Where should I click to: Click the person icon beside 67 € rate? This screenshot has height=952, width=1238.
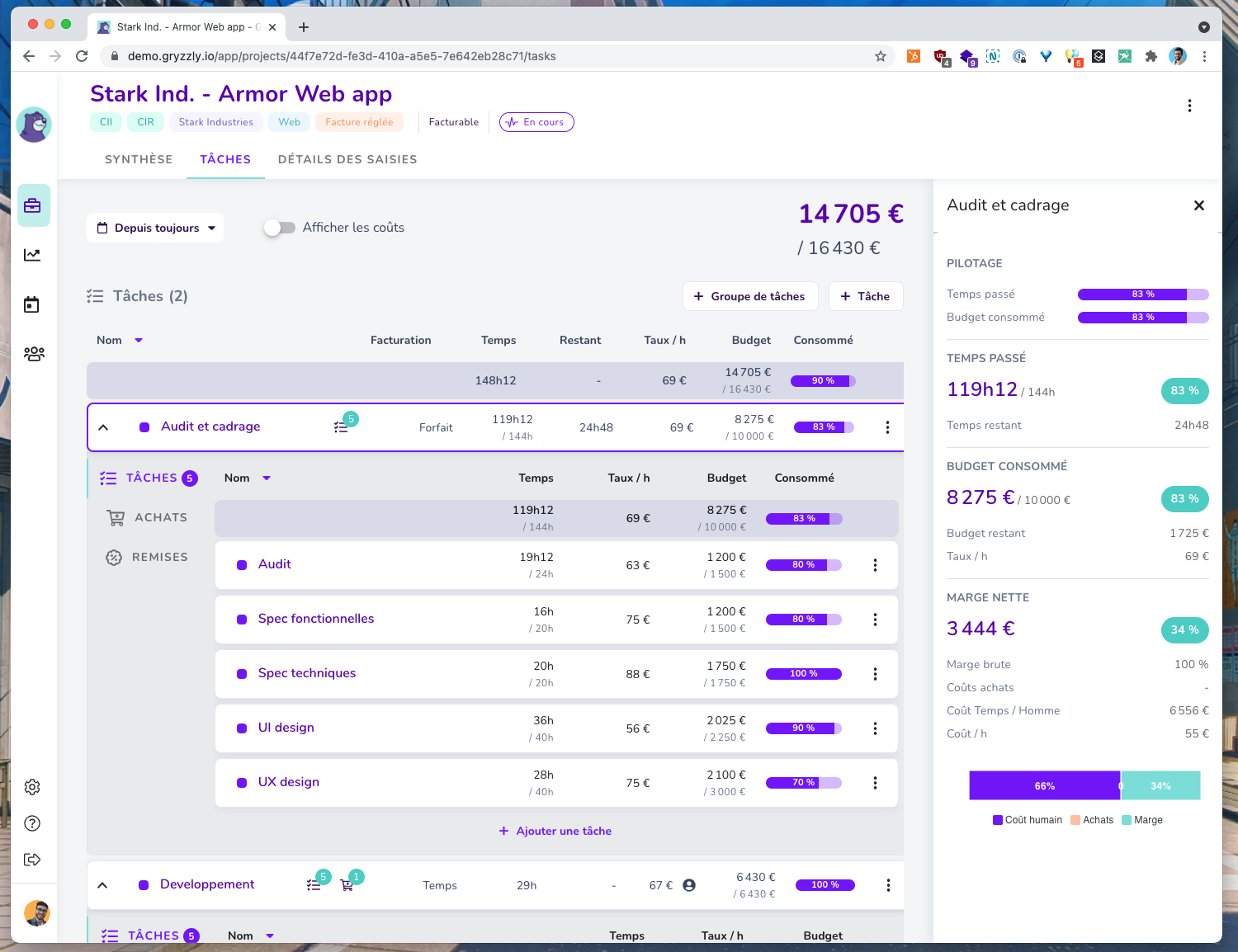(x=689, y=885)
